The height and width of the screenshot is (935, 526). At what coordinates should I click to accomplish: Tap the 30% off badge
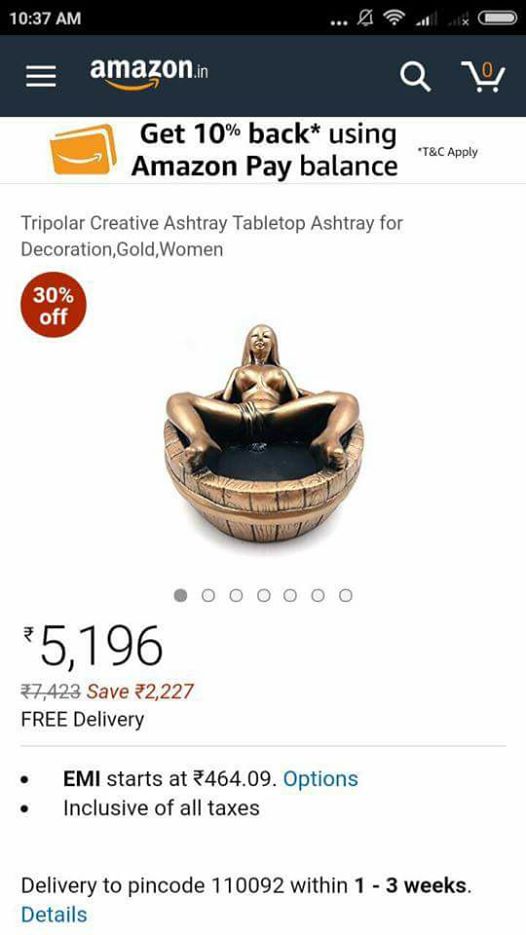pyautogui.click(x=54, y=305)
